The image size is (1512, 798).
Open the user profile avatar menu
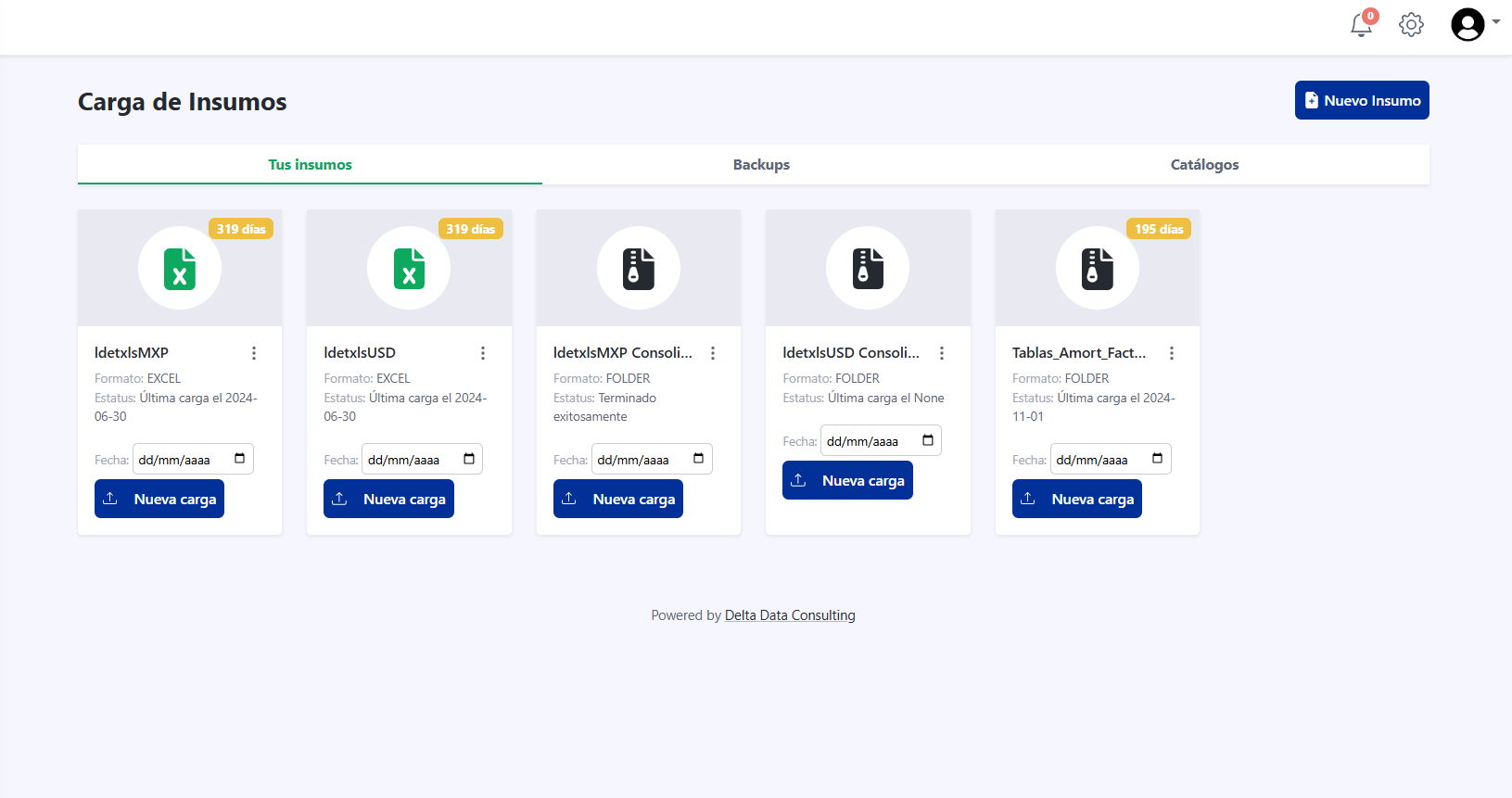(x=1468, y=25)
